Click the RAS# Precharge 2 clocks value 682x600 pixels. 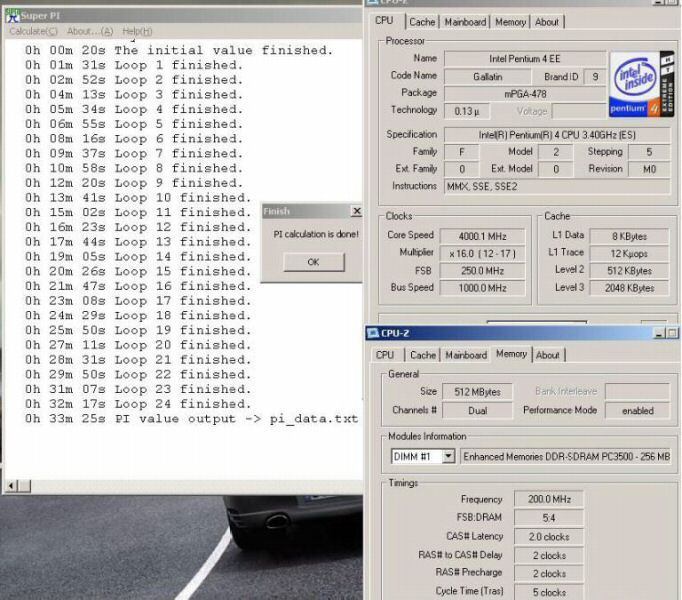click(x=549, y=574)
